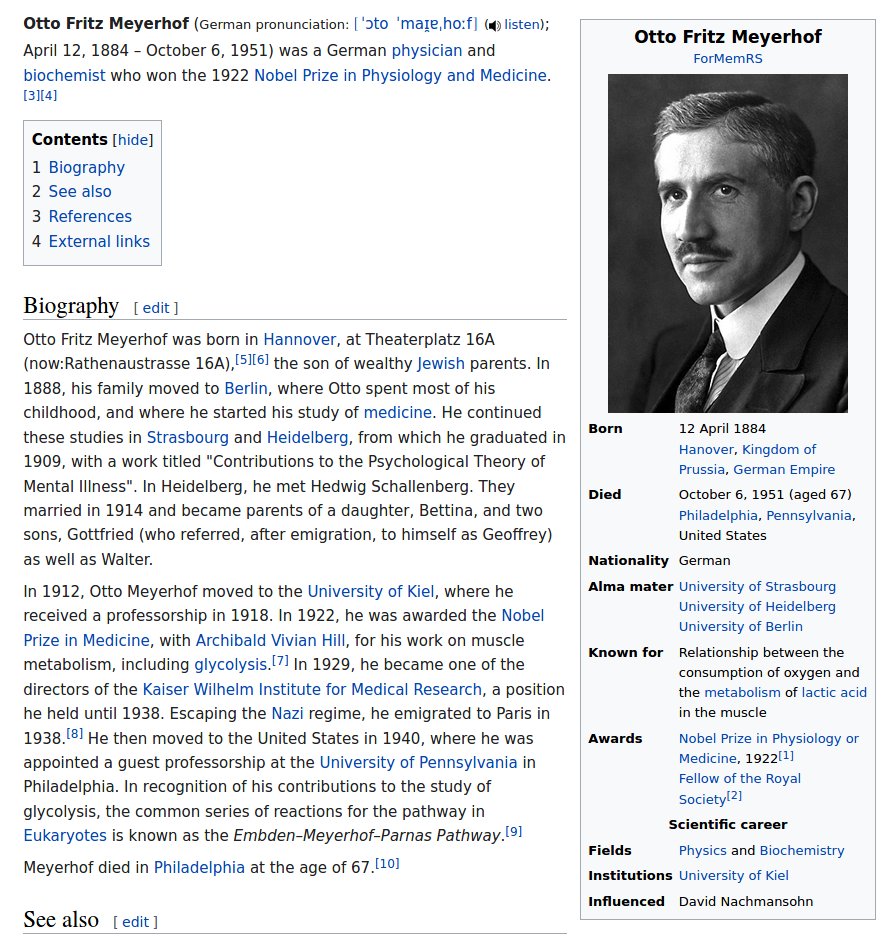Open the Biochemistry link in Fields
Viewport: 895px width, 945px height.
point(802,850)
